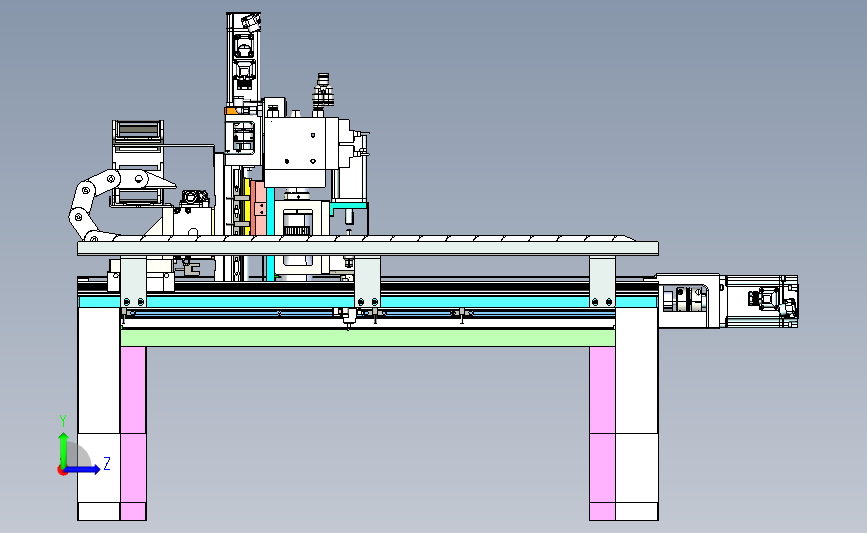Select the left white outer leg
The width and height of the screenshot is (867, 533).
point(99,414)
